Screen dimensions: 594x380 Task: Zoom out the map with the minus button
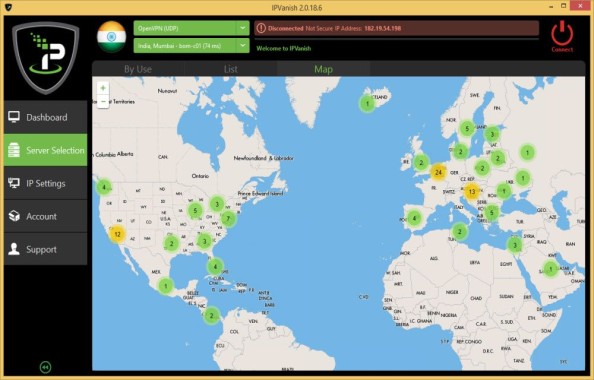103,102
